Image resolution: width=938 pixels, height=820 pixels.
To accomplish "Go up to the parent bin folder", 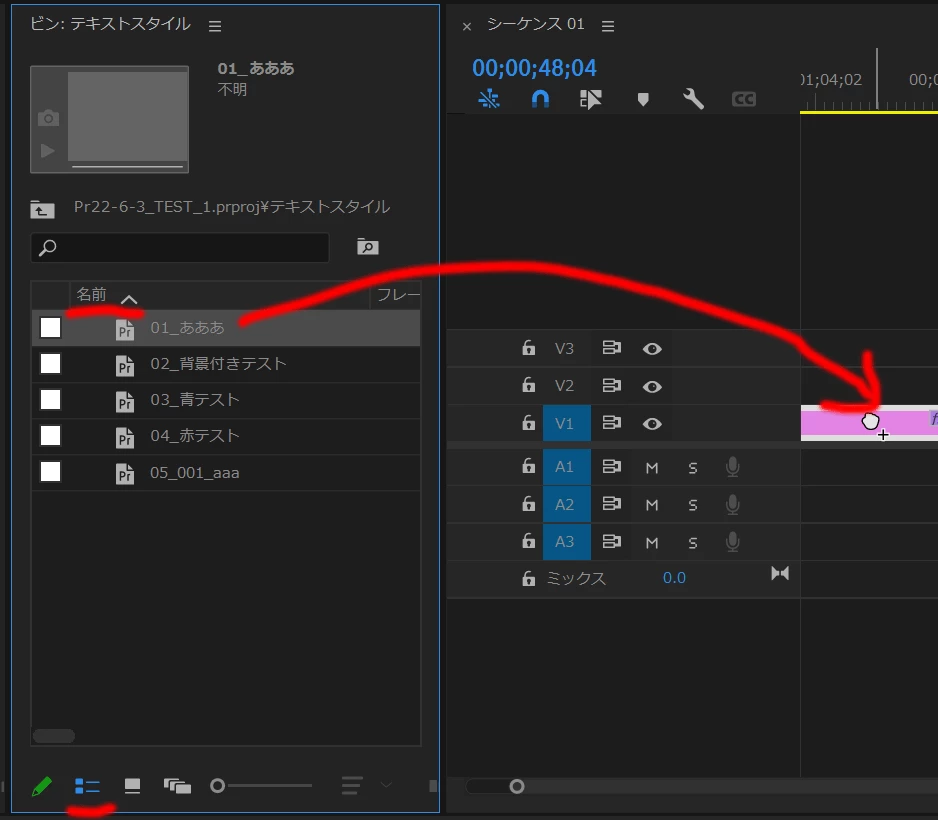I will [42, 209].
